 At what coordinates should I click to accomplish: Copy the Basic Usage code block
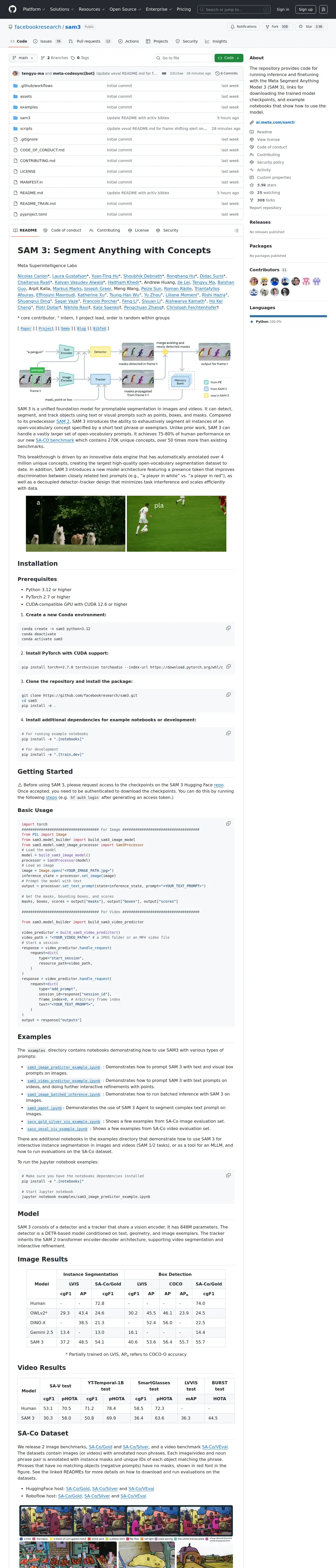tap(229, 823)
